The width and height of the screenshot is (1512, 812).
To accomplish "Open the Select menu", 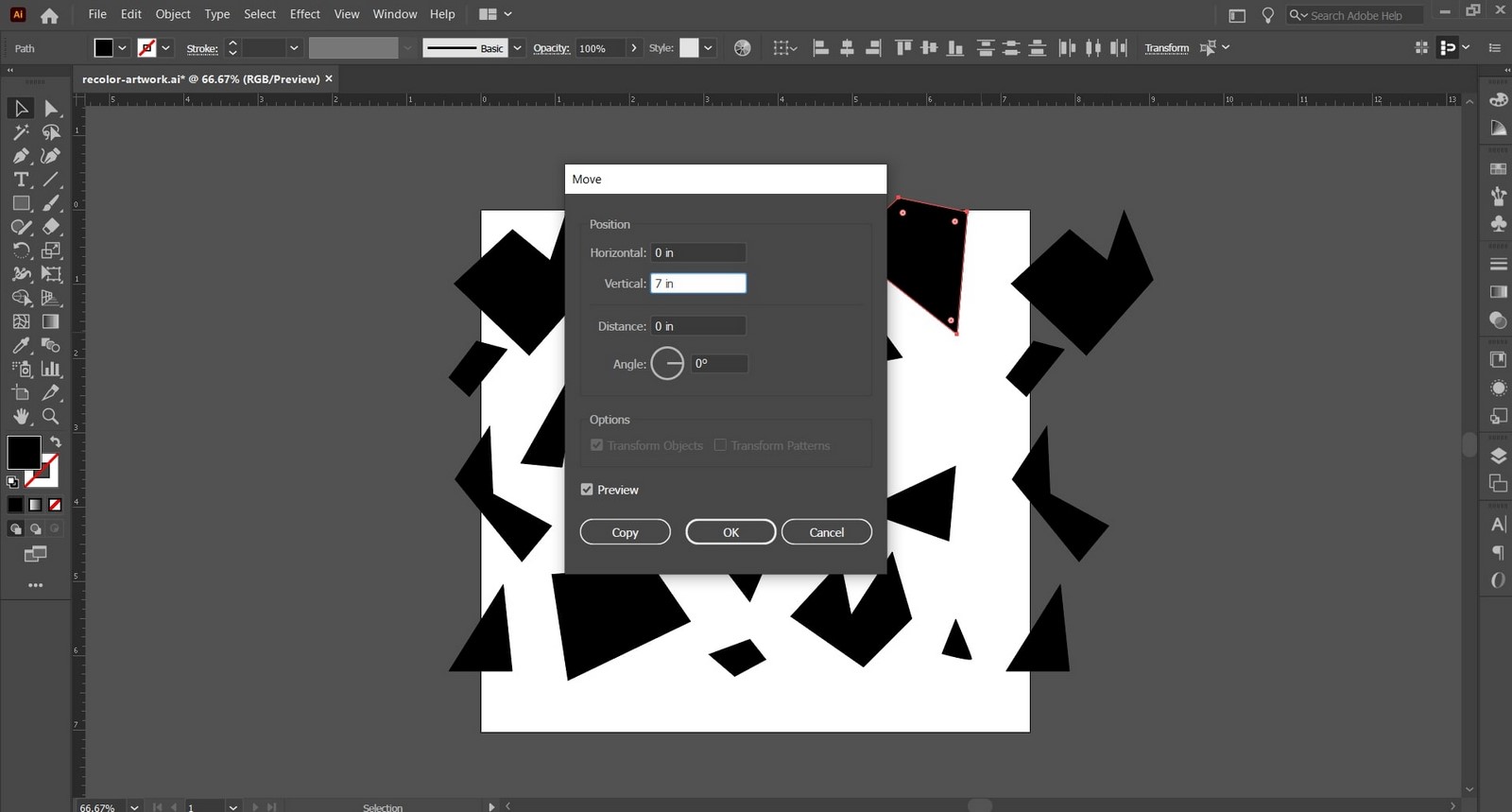I will pyautogui.click(x=260, y=14).
